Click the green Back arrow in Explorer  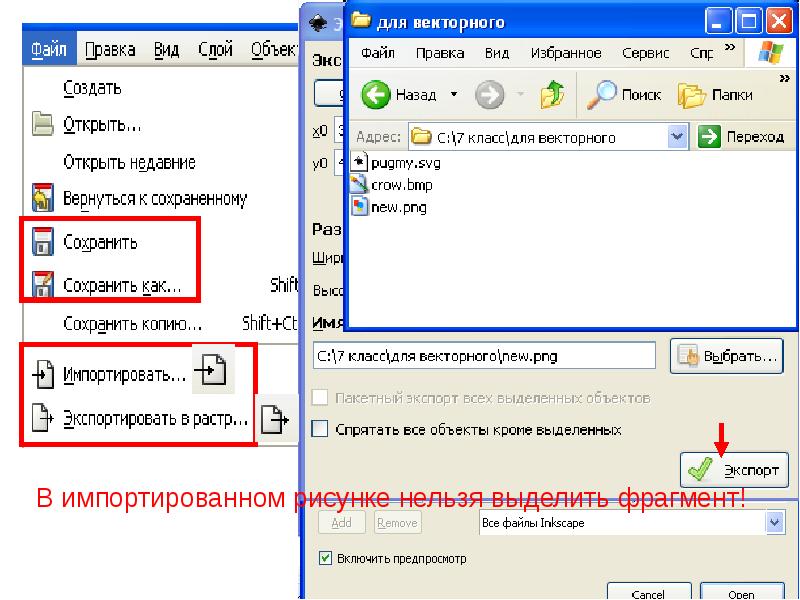[x=376, y=94]
